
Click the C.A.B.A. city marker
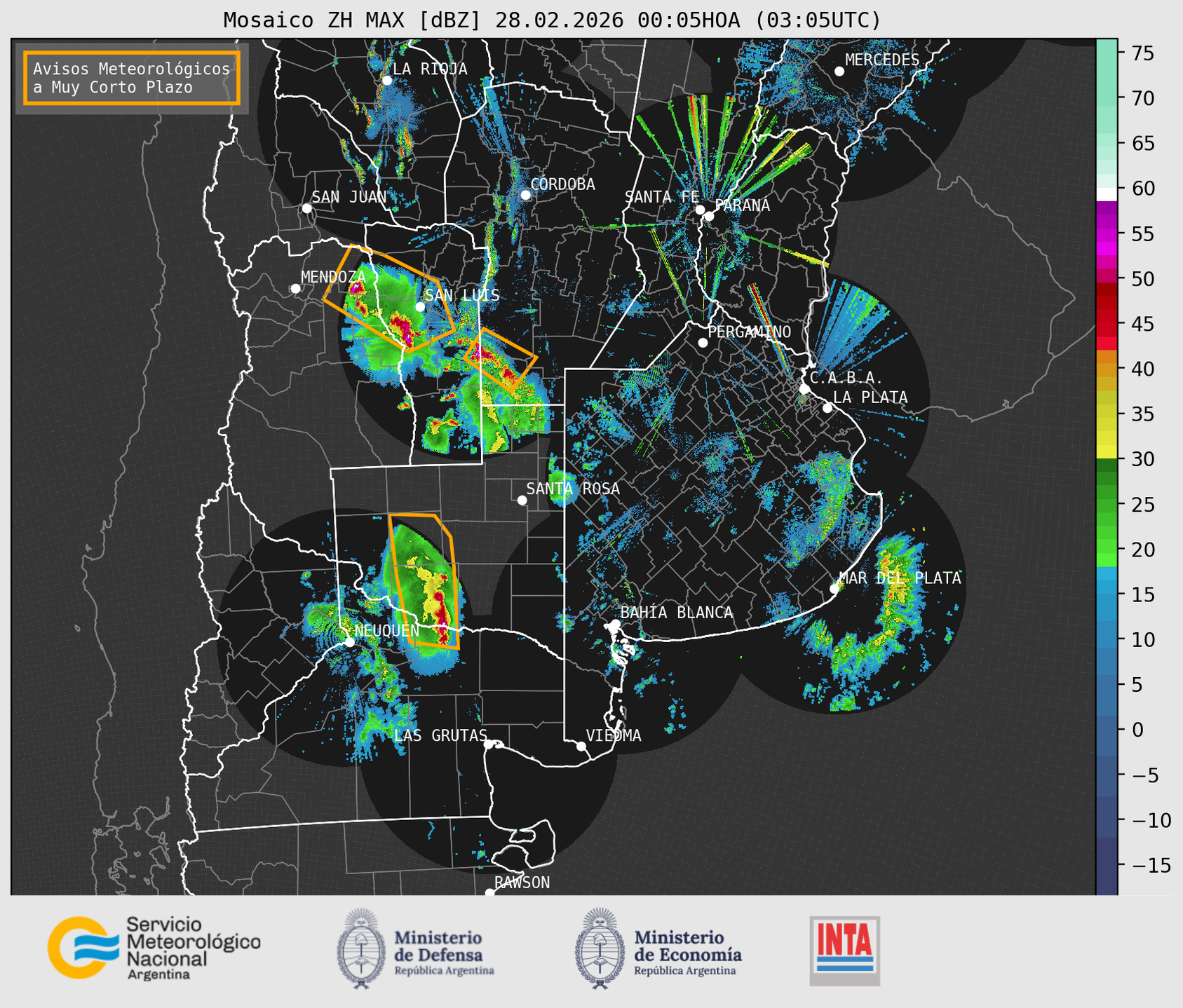pyautogui.click(x=804, y=389)
